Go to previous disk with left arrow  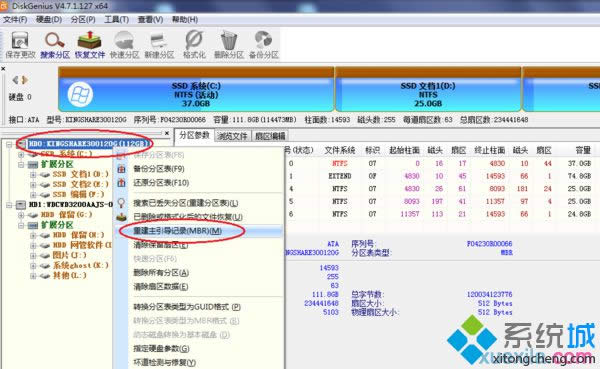(x=15, y=80)
